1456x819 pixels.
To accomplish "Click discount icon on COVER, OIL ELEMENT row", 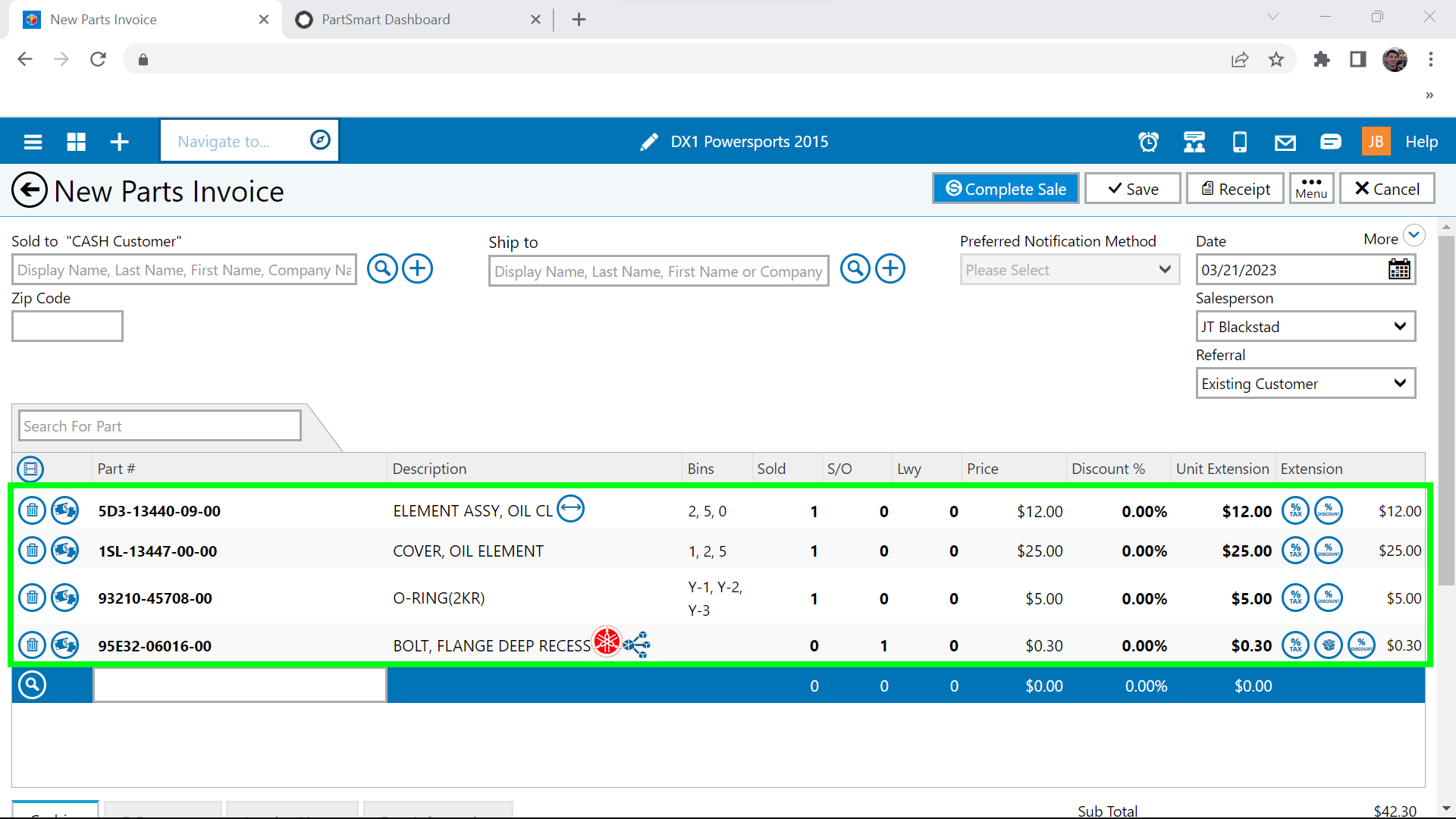I will click(1328, 551).
